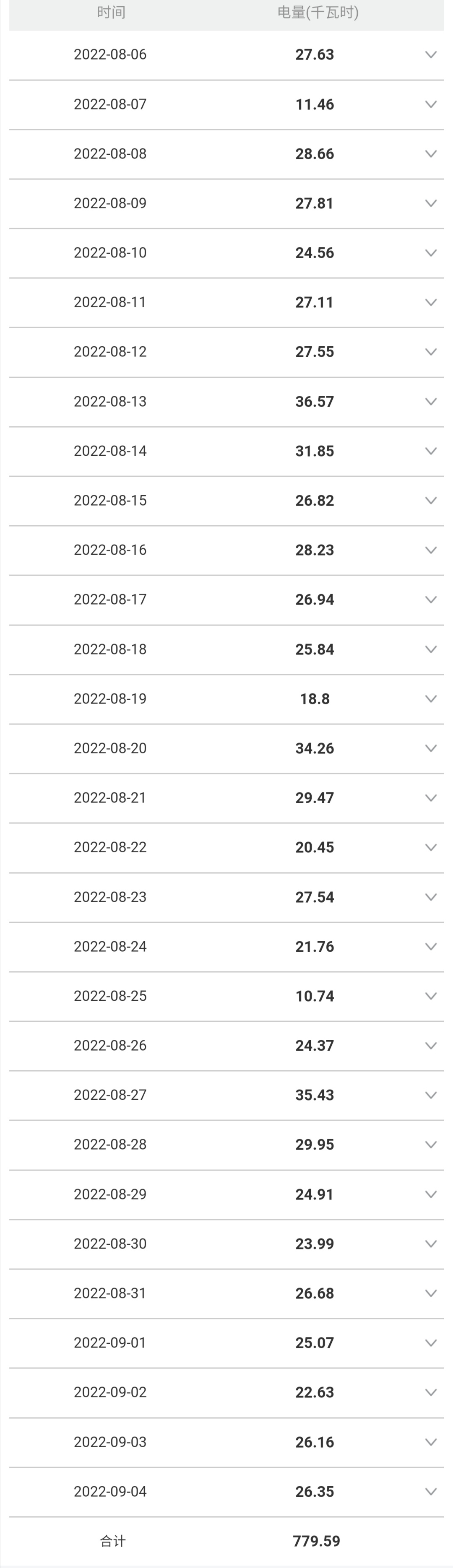
Task: Select the 2022-08-09 date row
Action: point(110,203)
